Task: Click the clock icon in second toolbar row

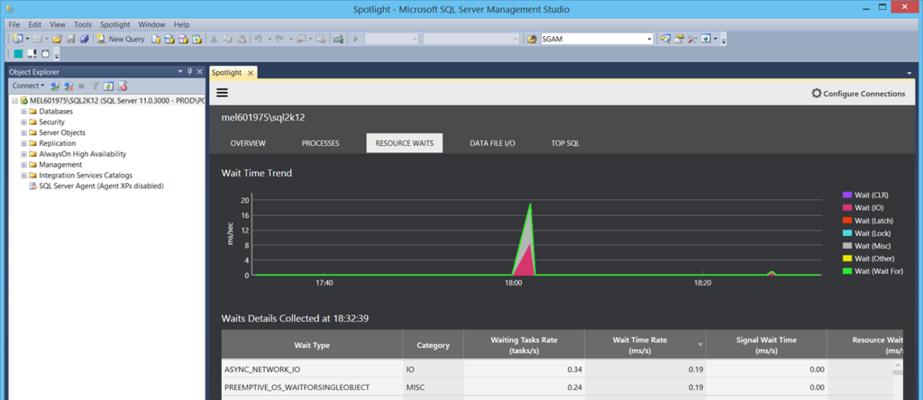Action: [45, 54]
